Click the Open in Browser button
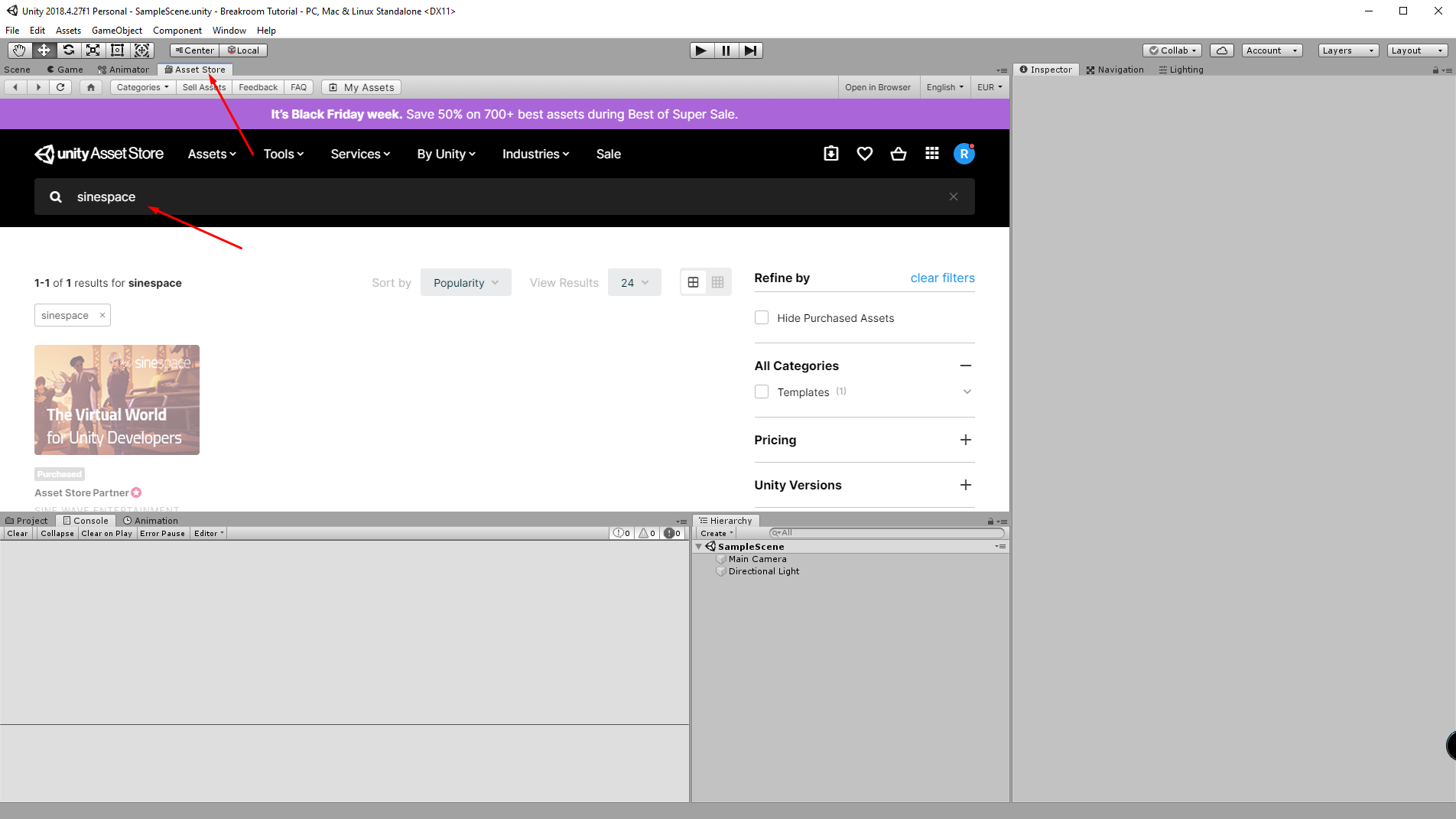This screenshot has width=1456, height=819. pos(878,87)
